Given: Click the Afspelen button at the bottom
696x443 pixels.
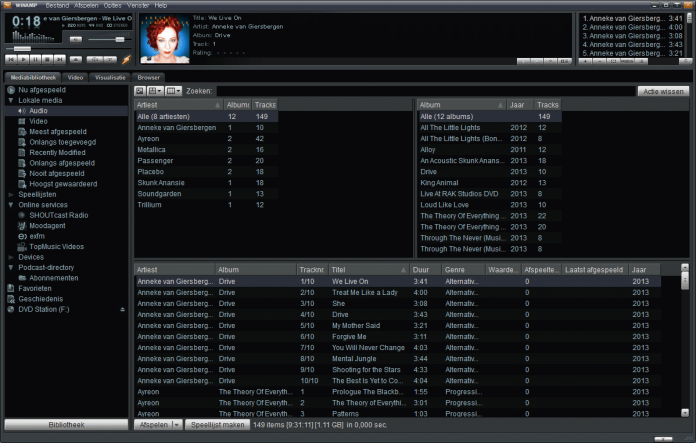Looking at the screenshot, I should (x=154, y=425).
